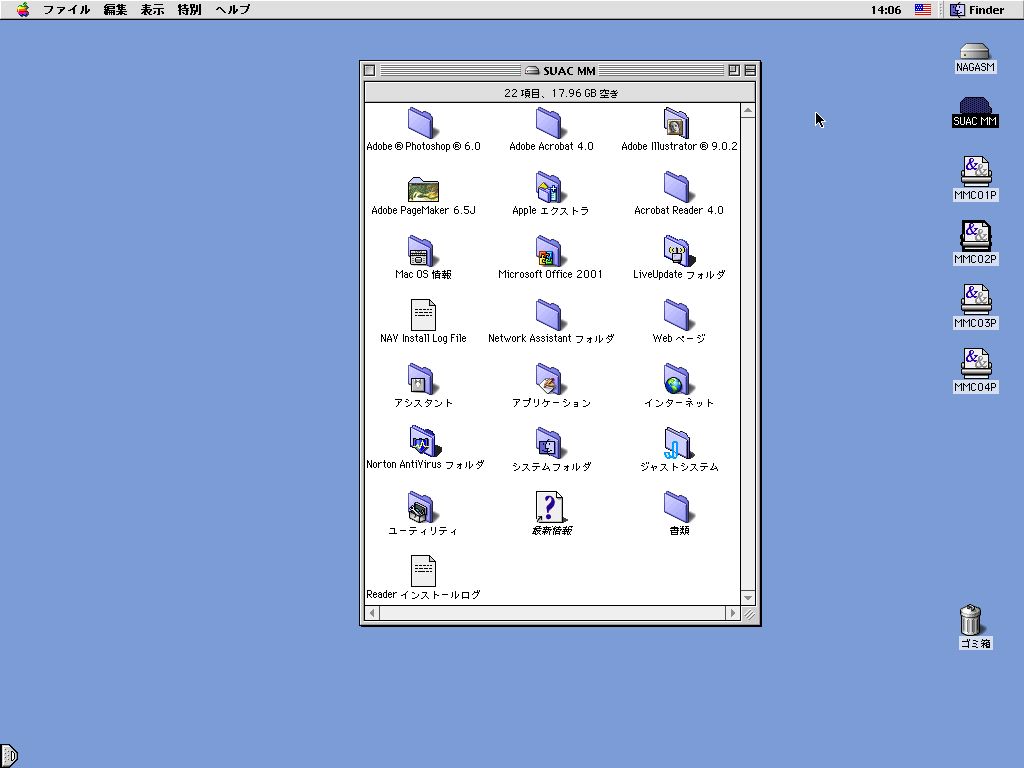Viewport: 1024px width, 768px height.
Task: Select the Norton AntiVirus folder icon
Action: pyautogui.click(x=423, y=442)
